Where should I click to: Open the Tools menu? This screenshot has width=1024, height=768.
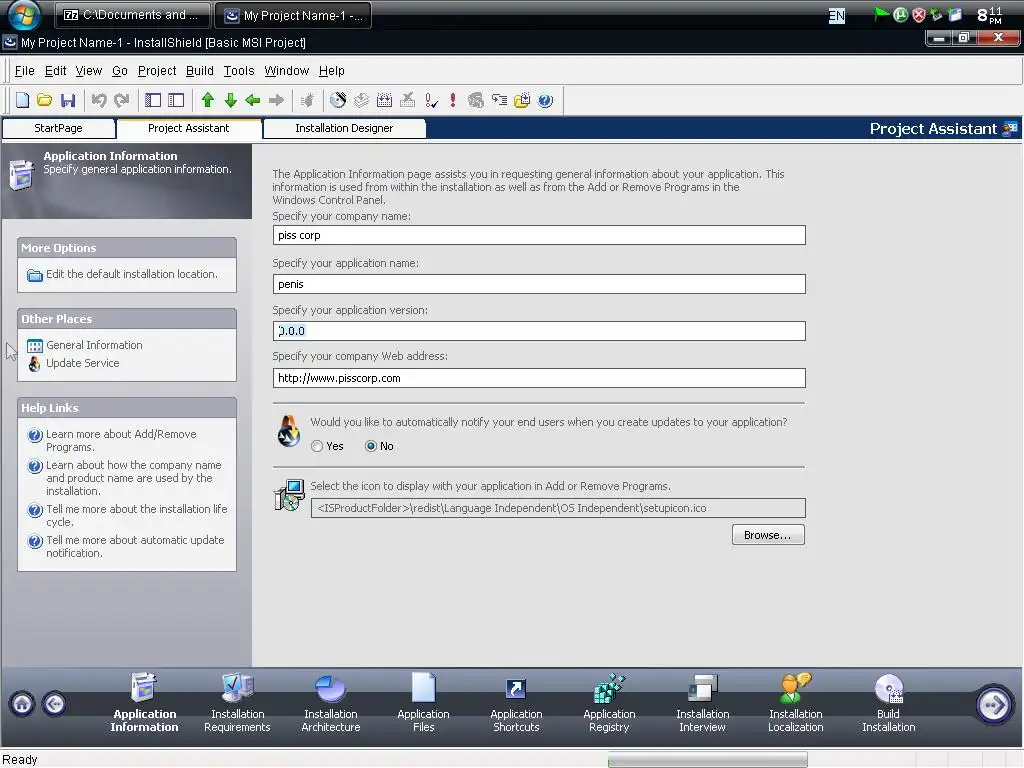coord(239,71)
